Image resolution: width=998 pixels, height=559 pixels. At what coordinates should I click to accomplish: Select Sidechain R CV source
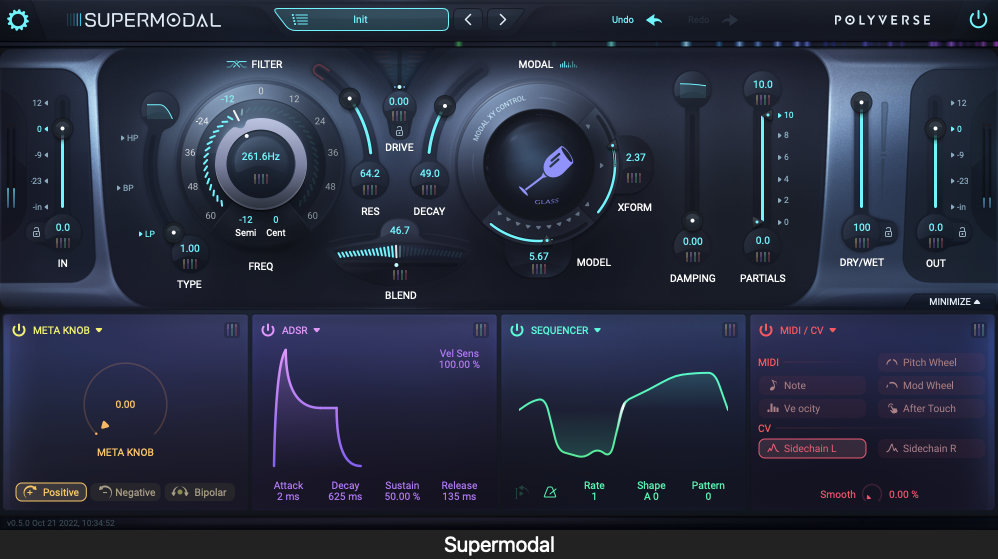pos(931,448)
